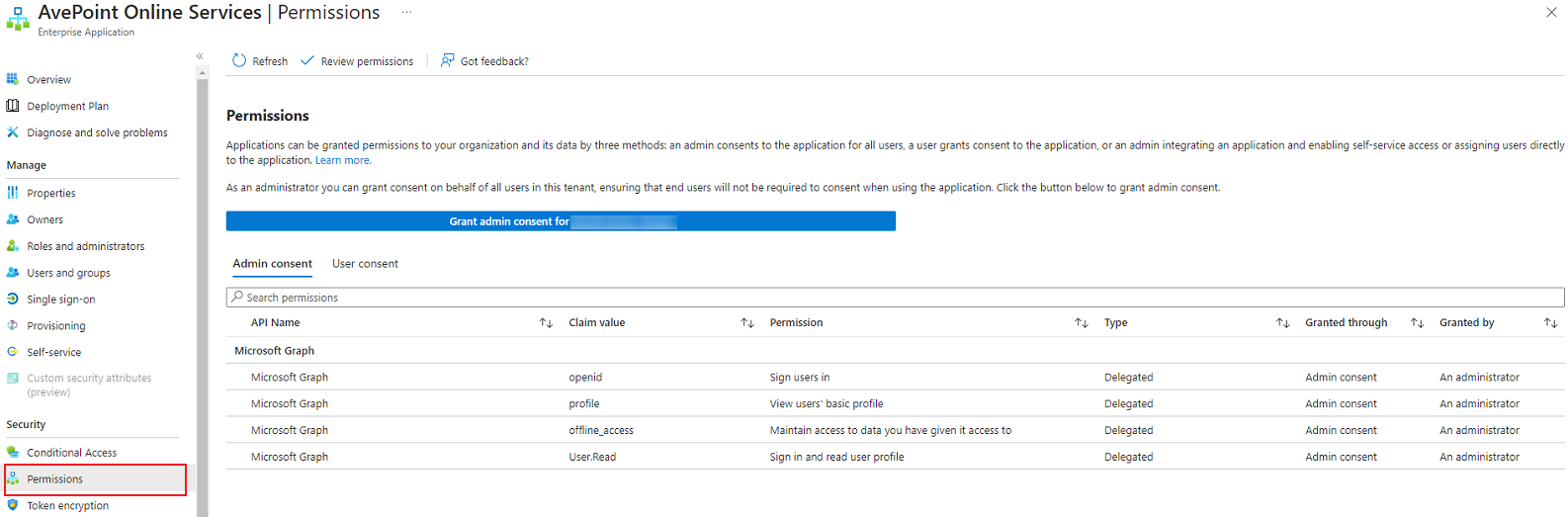Select the profile claim value cell
1568x517 pixels.
point(584,403)
